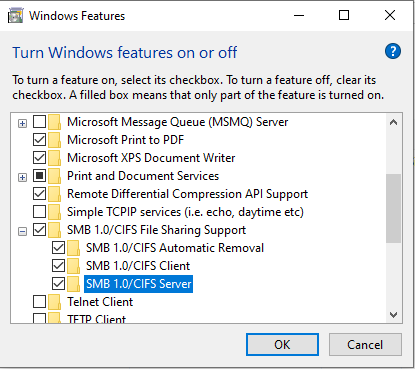
Task: Select Simple TCPIP services label
Action: (185, 212)
